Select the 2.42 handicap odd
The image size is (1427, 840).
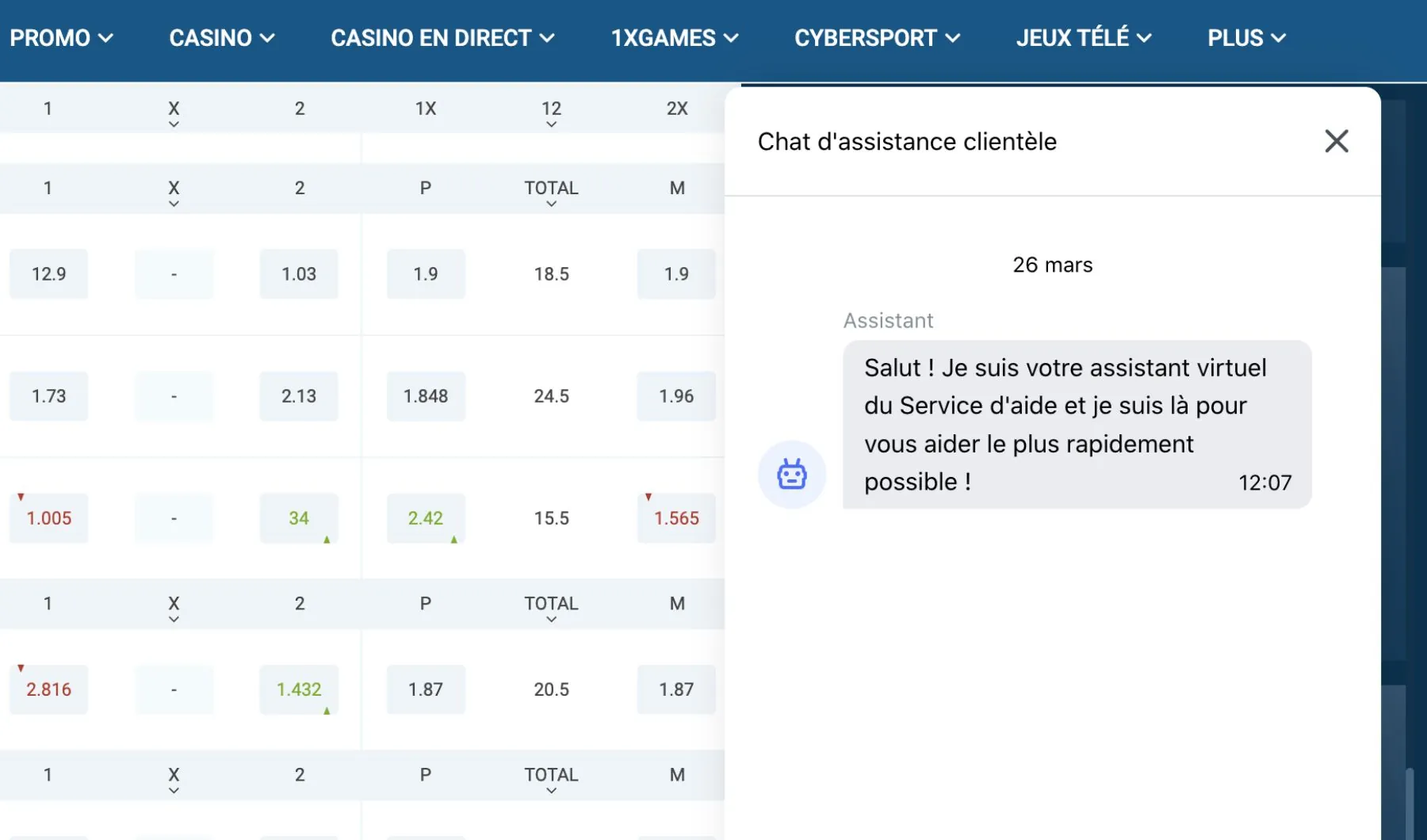click(426, 517)
